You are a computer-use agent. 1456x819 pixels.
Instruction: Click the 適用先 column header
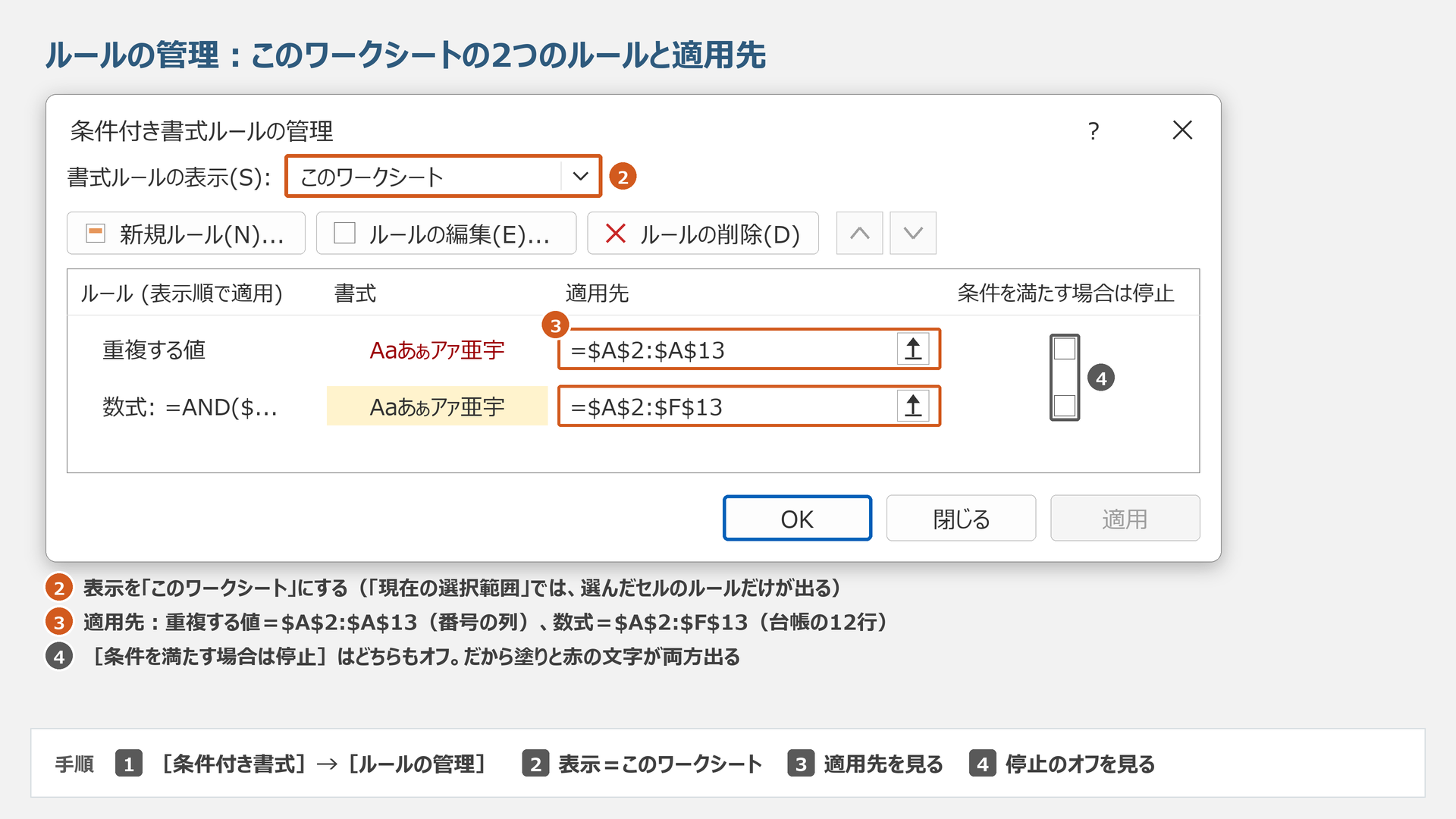pyautogui.click(x=597, y=293)
